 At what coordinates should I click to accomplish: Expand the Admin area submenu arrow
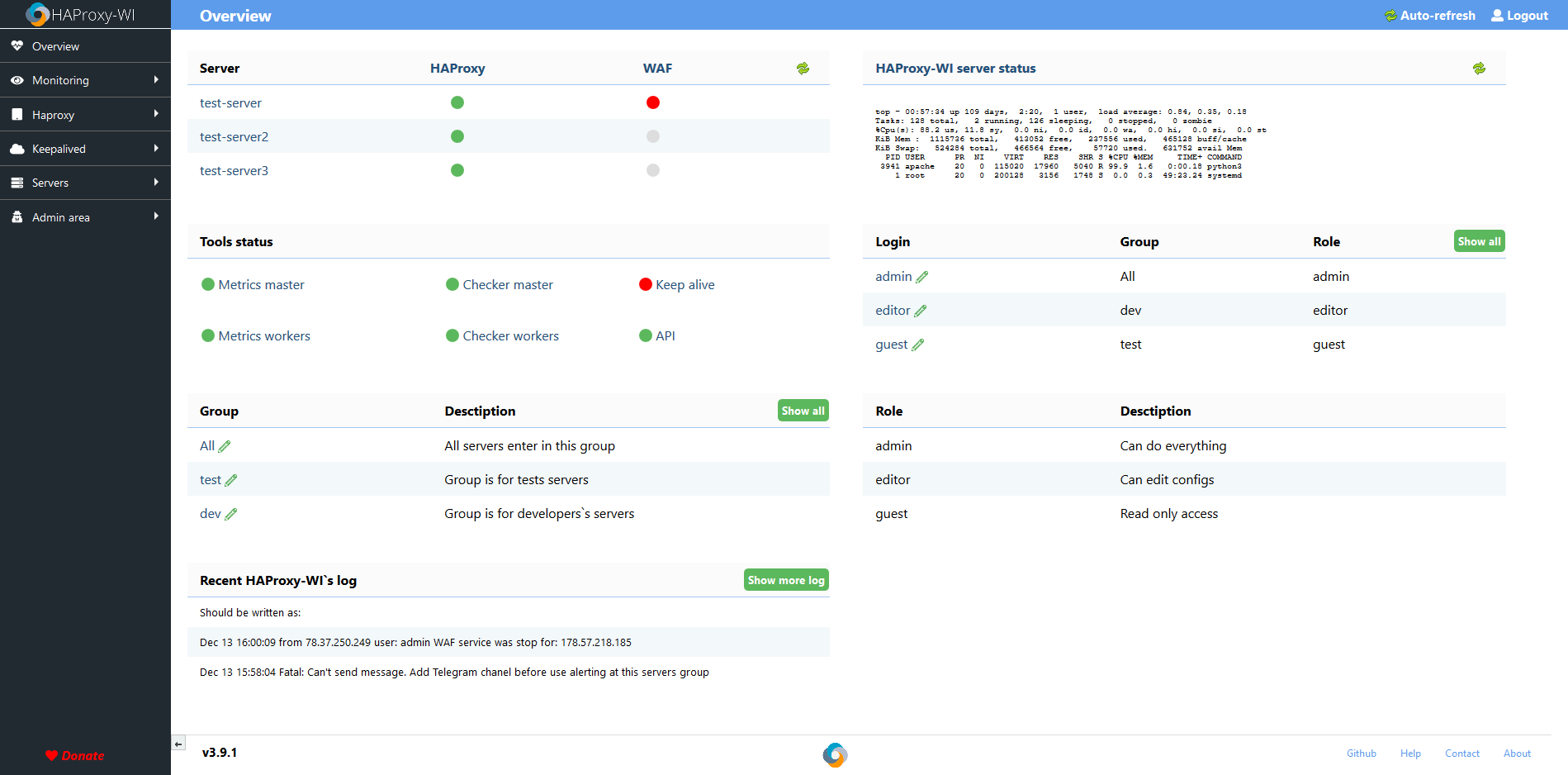[x=156, y=216]
